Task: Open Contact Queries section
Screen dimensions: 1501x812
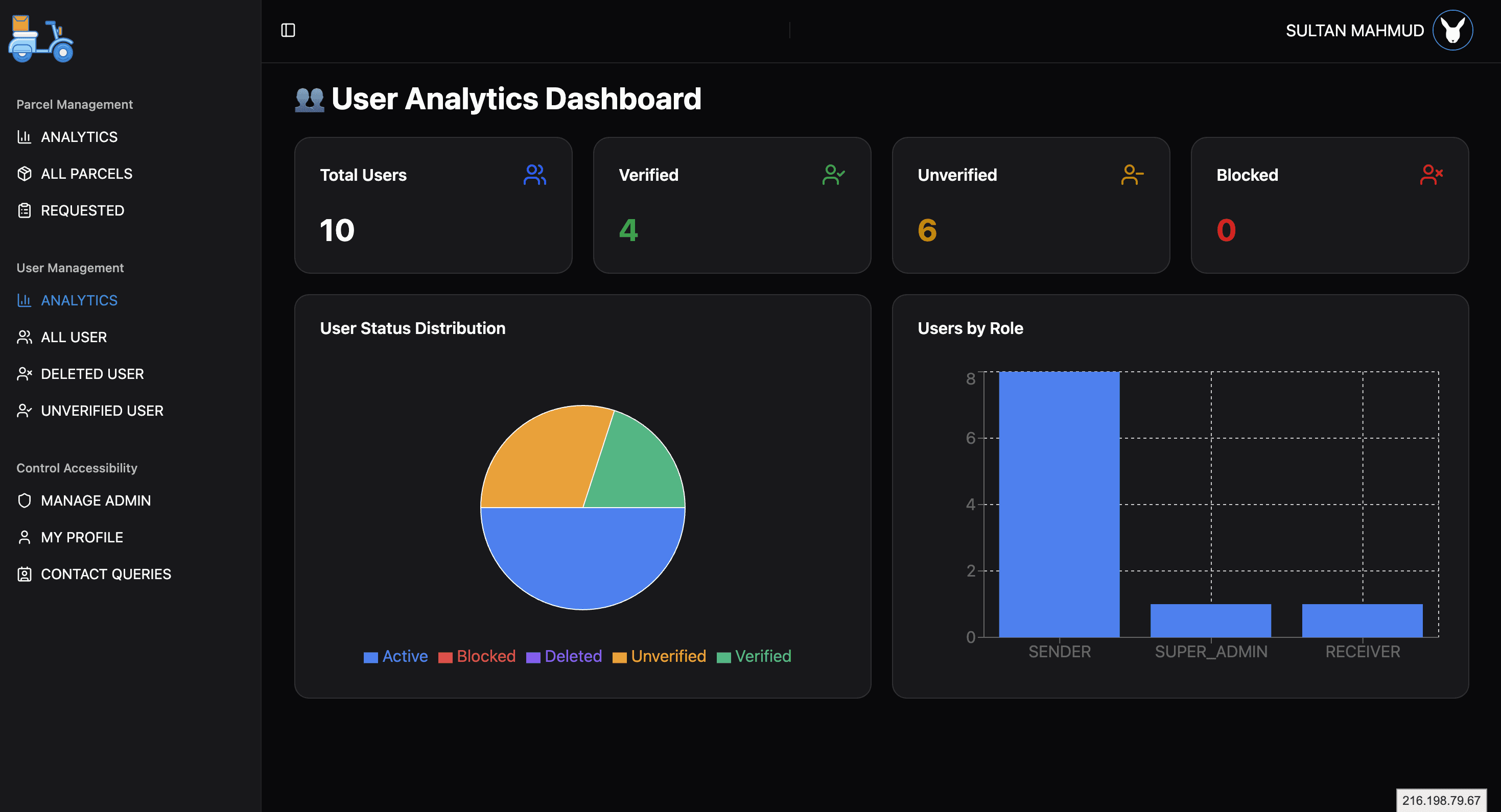Action: click(105, 574)
